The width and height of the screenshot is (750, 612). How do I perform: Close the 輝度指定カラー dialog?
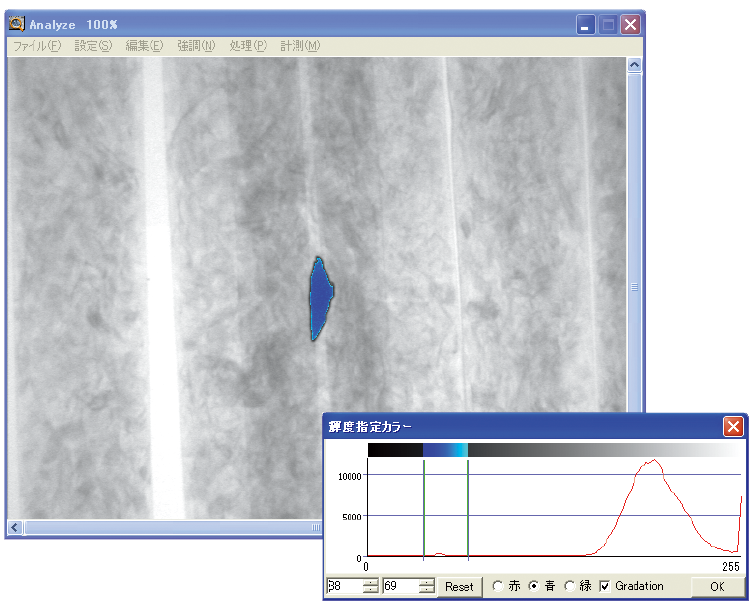click(x=733, y=427)
